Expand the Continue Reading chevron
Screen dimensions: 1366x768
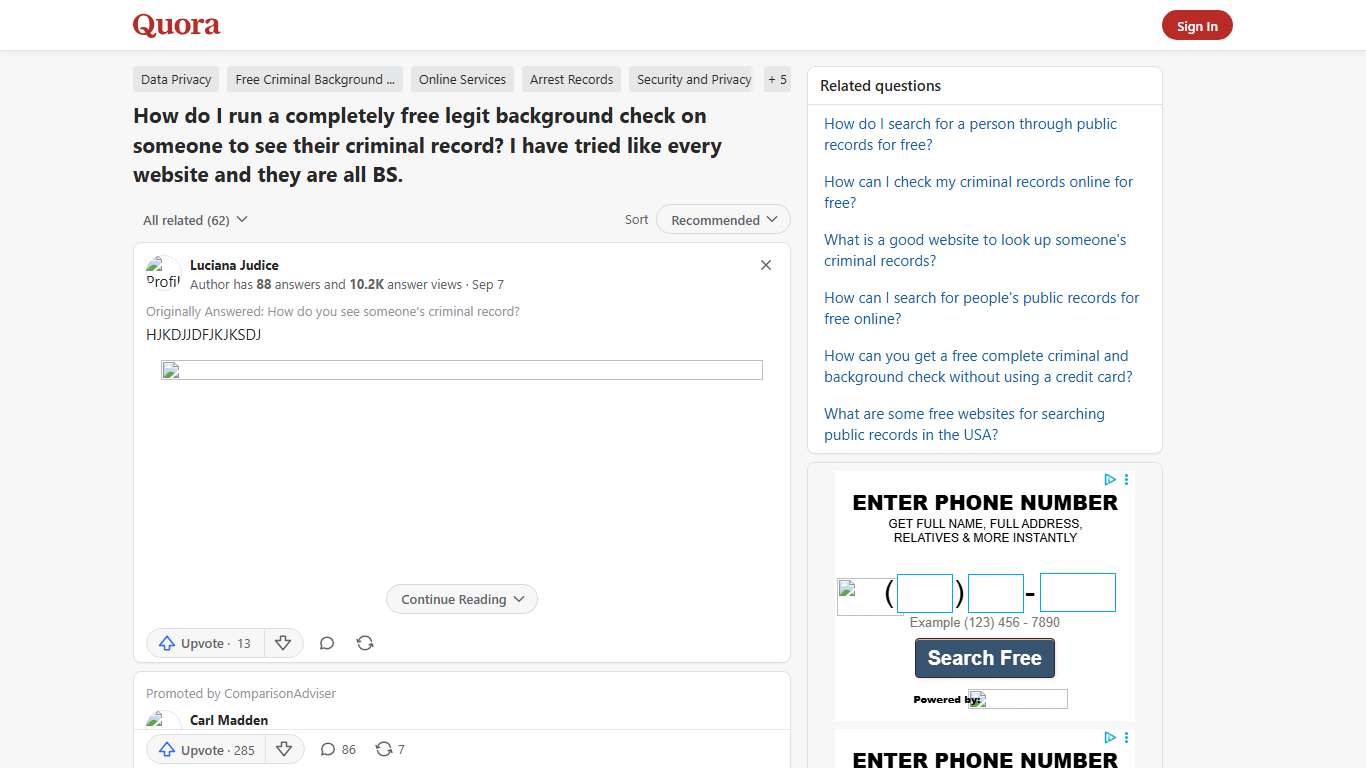[x=518, y=599]
